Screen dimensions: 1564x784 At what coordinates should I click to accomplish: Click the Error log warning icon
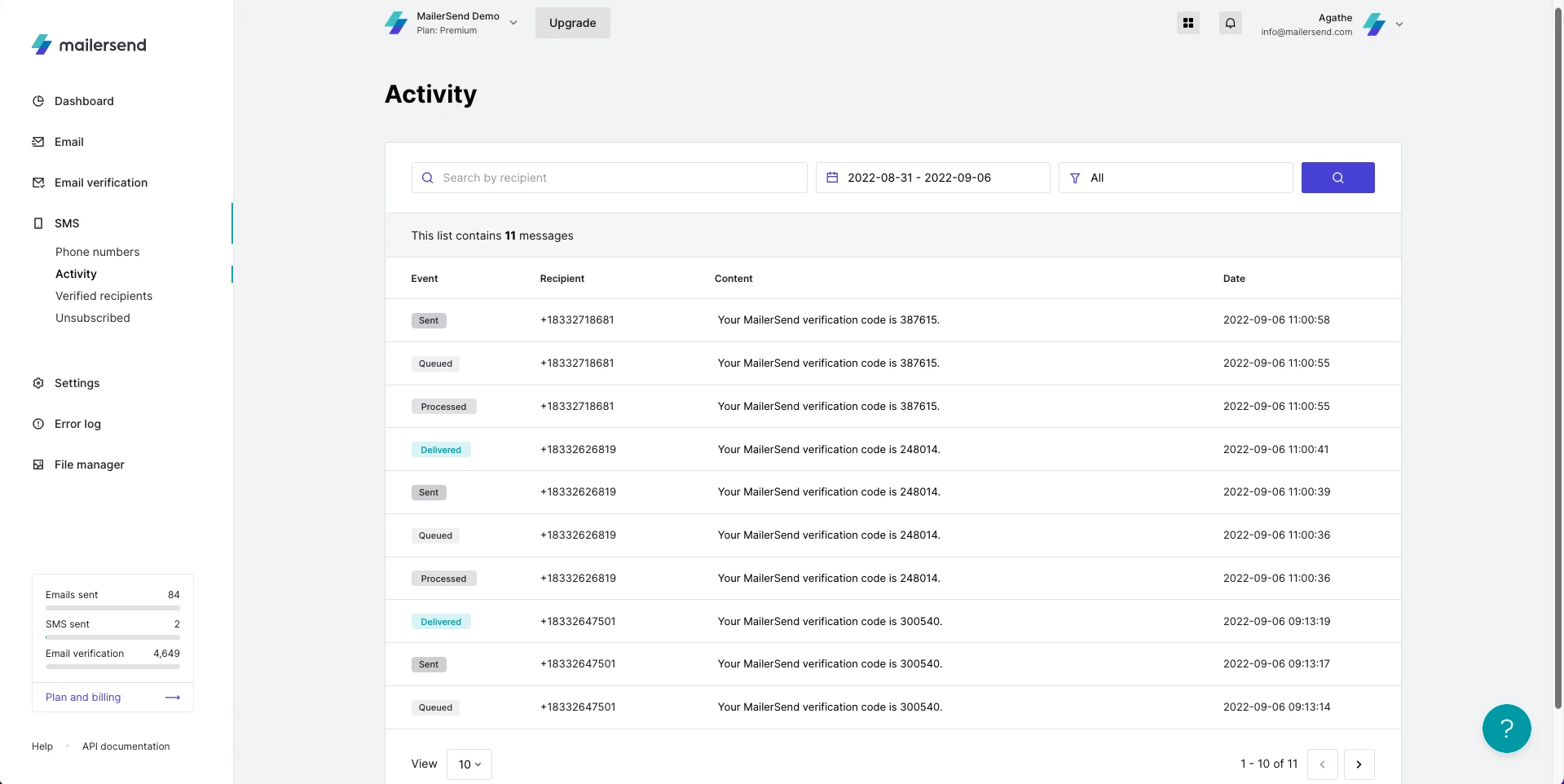pyautogui.click(x=38, y=424)
